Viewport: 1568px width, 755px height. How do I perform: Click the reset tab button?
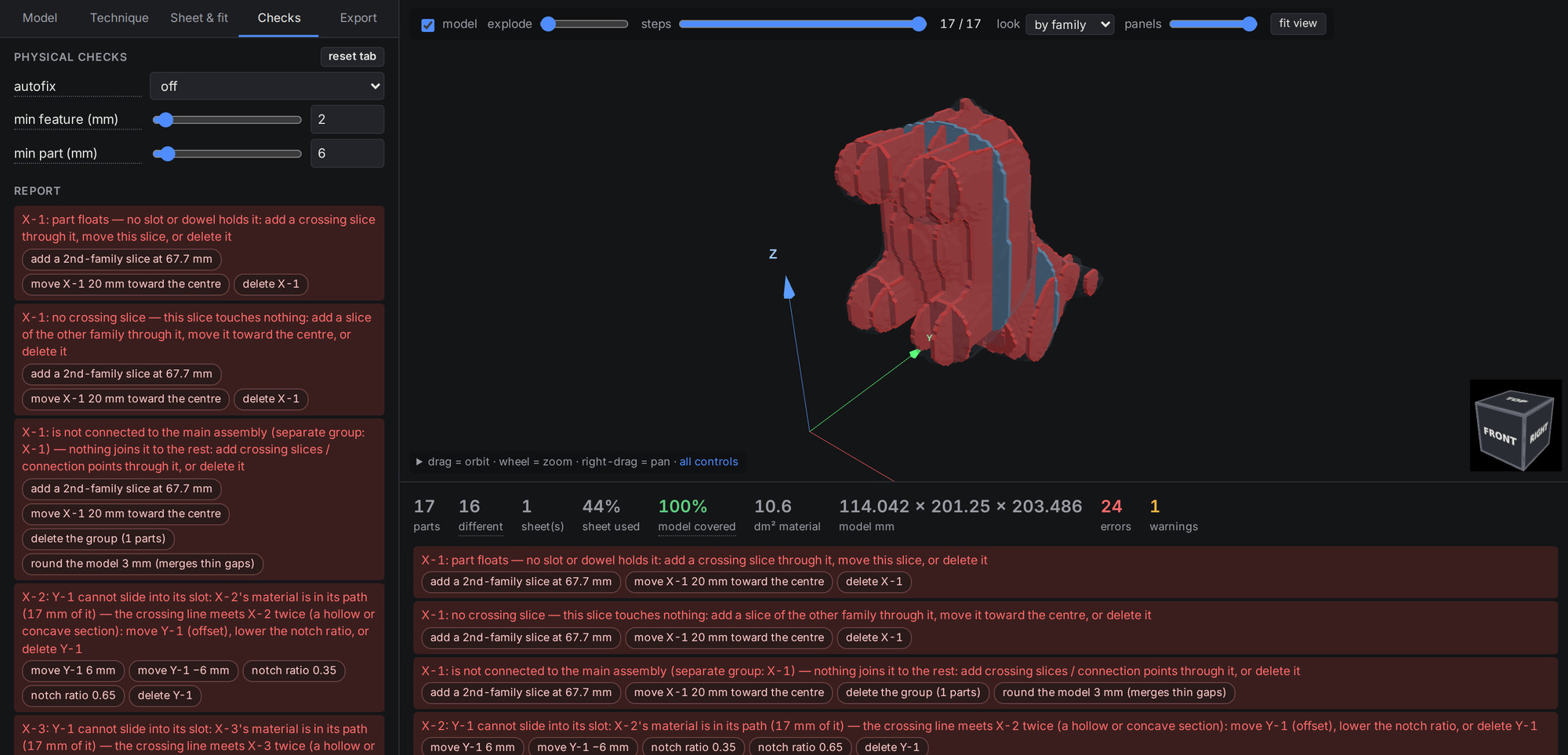tap(352, 56)
